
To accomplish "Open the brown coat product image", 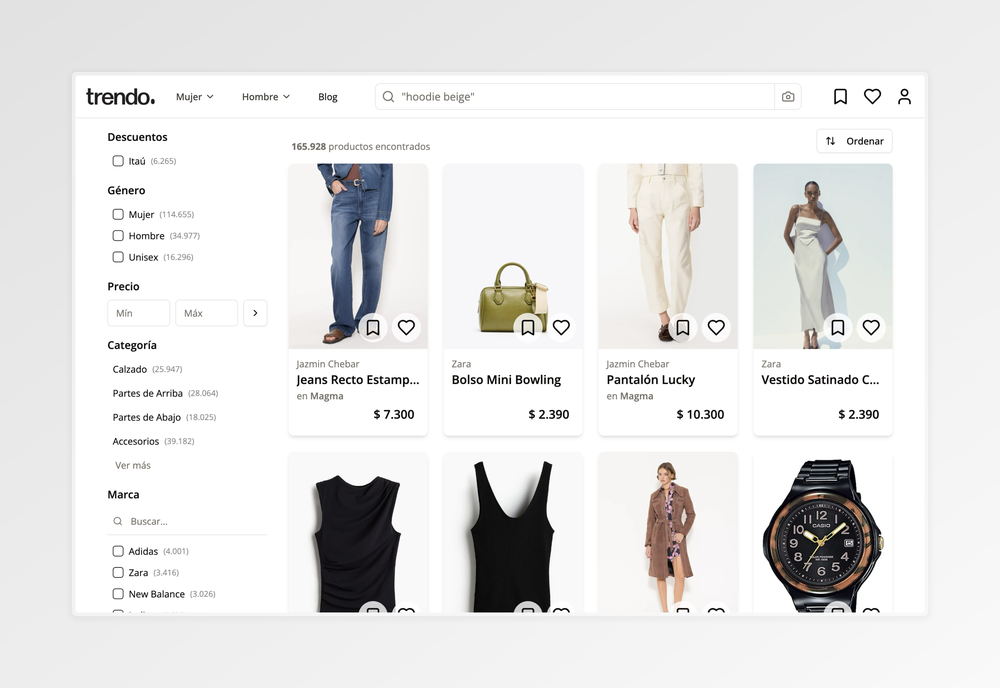I will (x=668, y=532).
